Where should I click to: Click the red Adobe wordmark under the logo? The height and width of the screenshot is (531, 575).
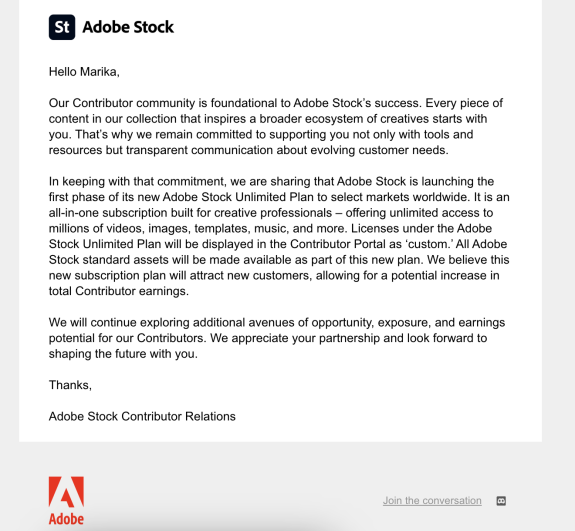(66, 519)
